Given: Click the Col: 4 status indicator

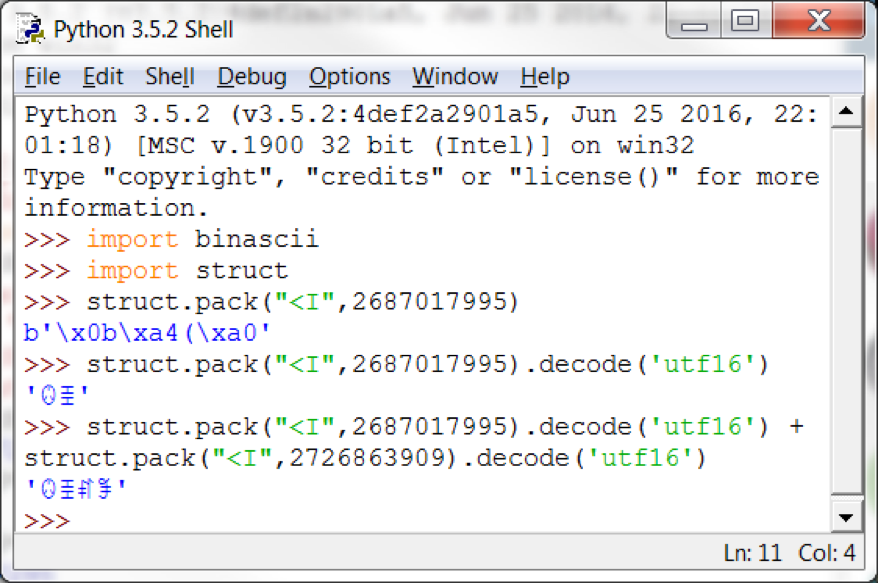Looking at the screenshot, I should [826, 553].
